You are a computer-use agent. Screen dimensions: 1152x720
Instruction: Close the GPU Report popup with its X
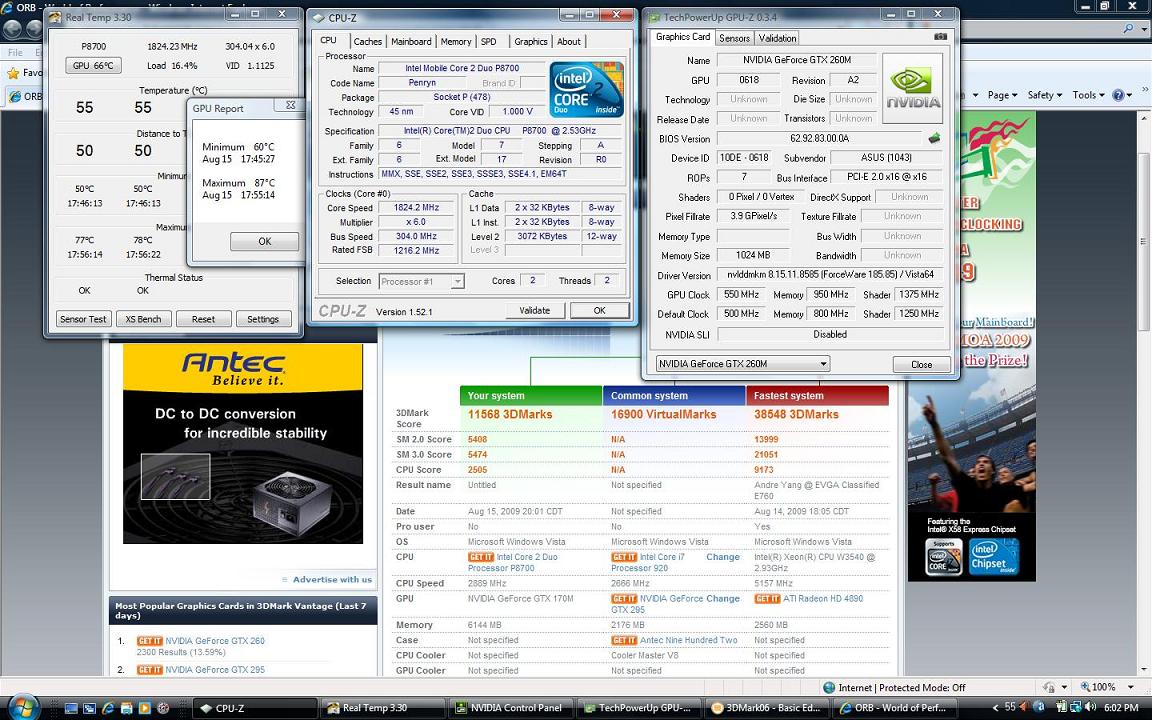click(290, 105)
